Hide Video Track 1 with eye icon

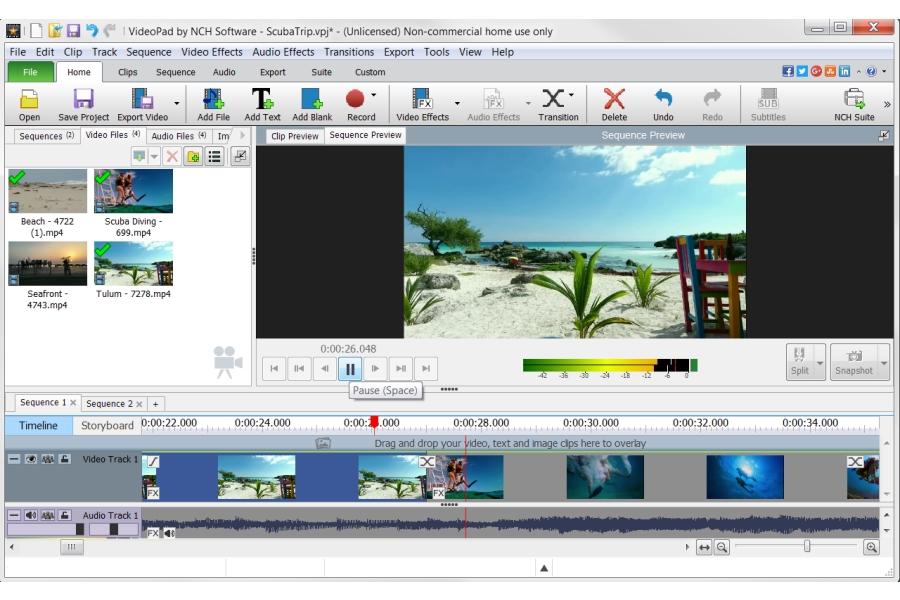point(30,460)
